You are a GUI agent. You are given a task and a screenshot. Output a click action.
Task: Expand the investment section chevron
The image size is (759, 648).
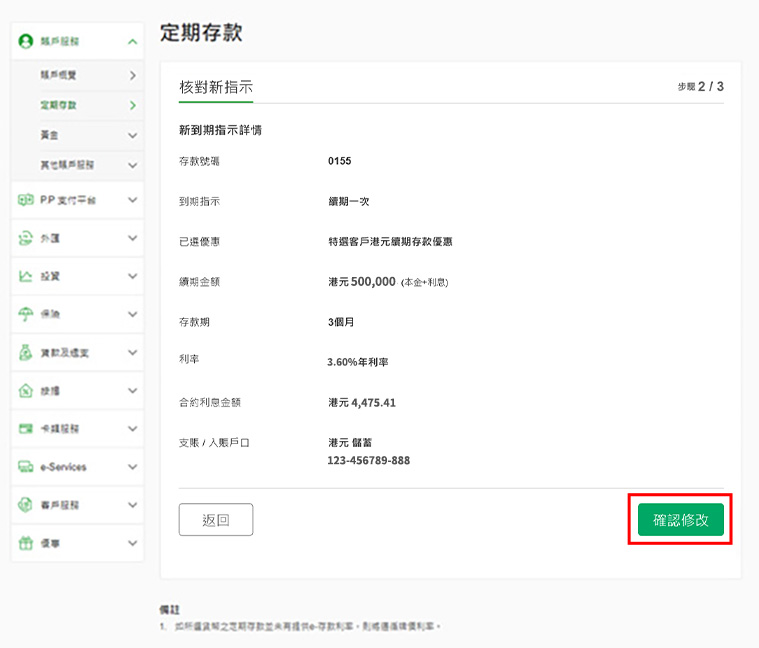pyautogui.click(x=133, y=276)
